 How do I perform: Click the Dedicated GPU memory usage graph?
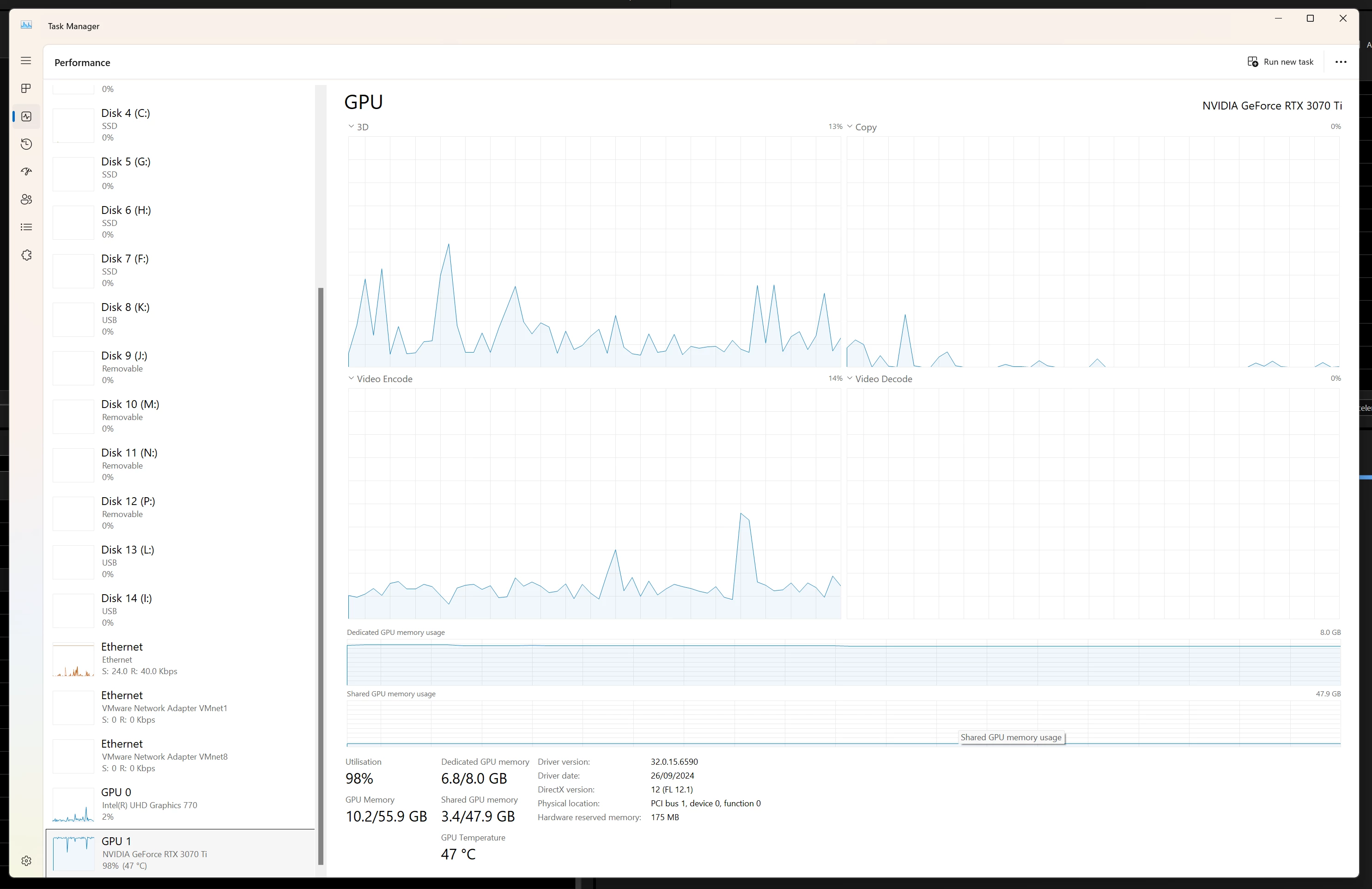click(x=843, y=663)
